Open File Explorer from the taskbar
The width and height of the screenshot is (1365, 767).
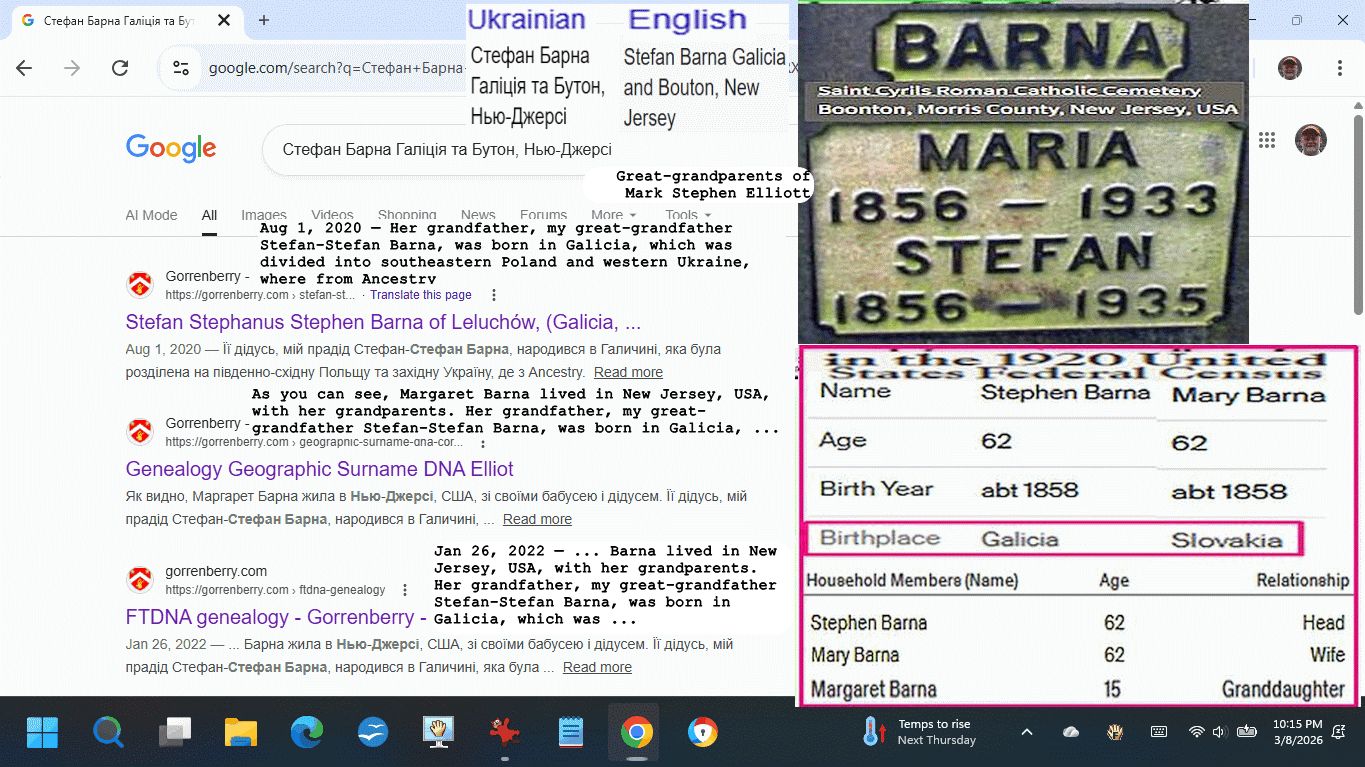[x=241, y=733]
